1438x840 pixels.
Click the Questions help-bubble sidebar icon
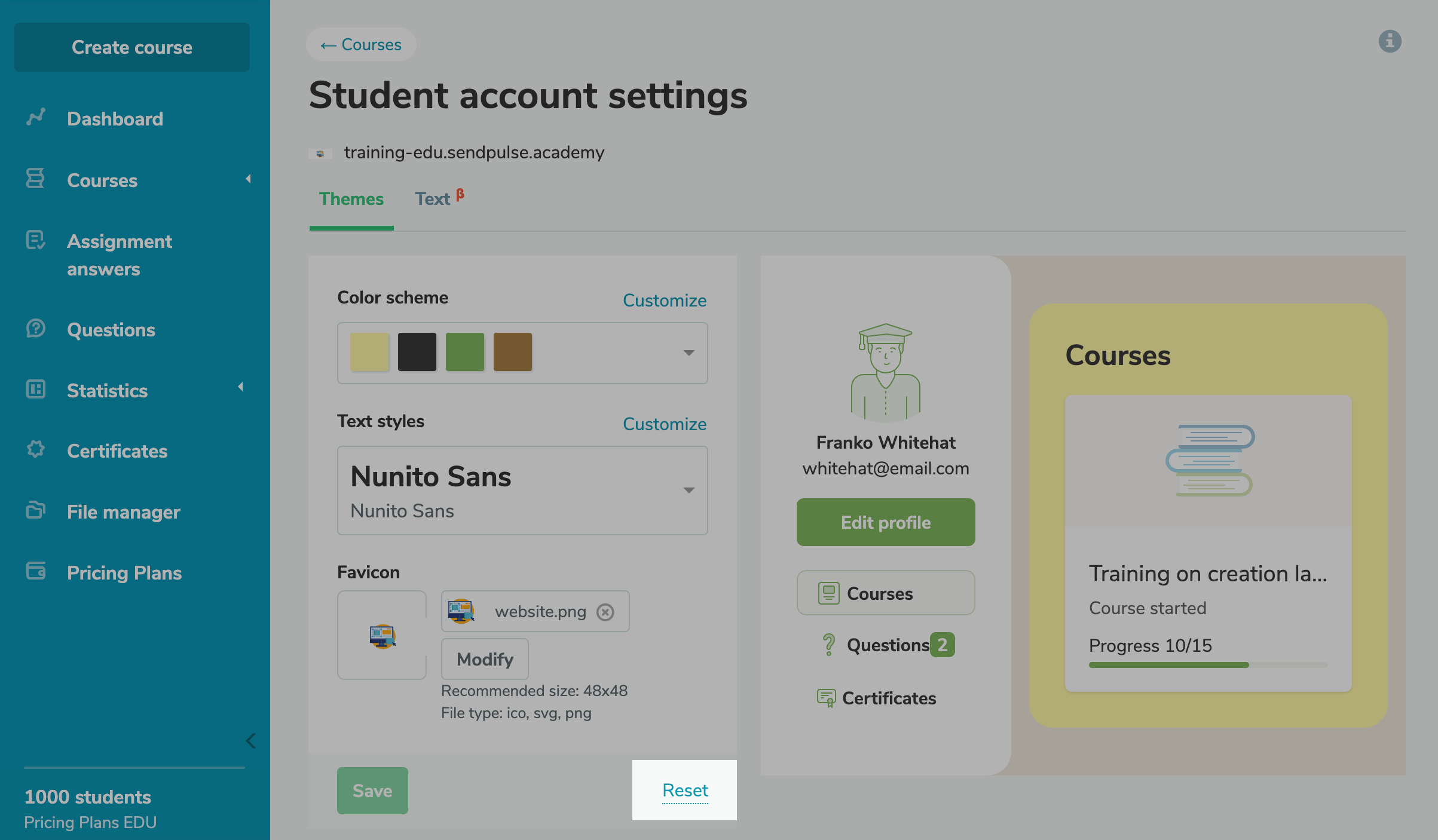pyautogui.click(x=36, y=329)
